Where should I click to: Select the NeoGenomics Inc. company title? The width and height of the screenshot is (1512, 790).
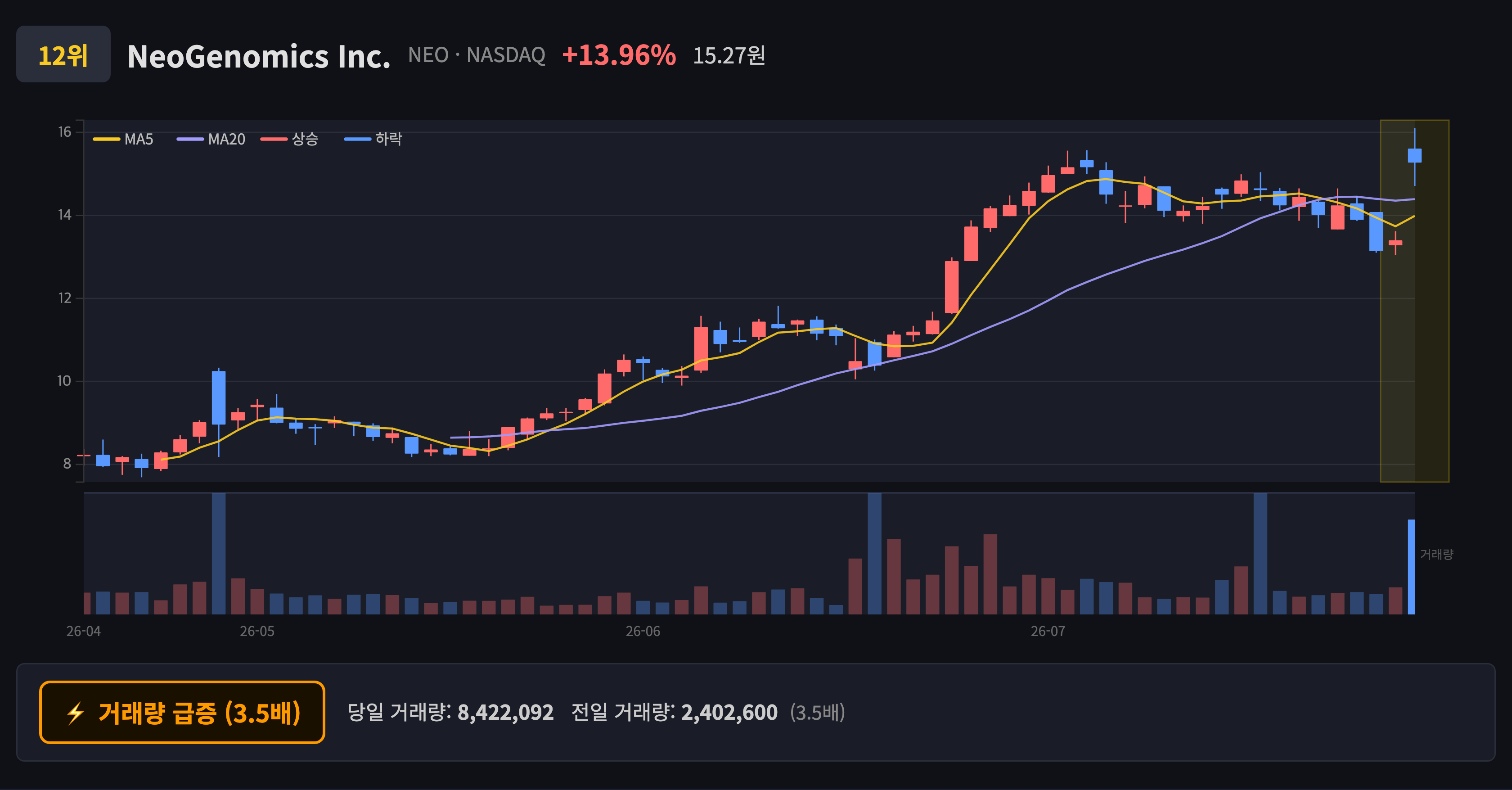coord(259,56)
